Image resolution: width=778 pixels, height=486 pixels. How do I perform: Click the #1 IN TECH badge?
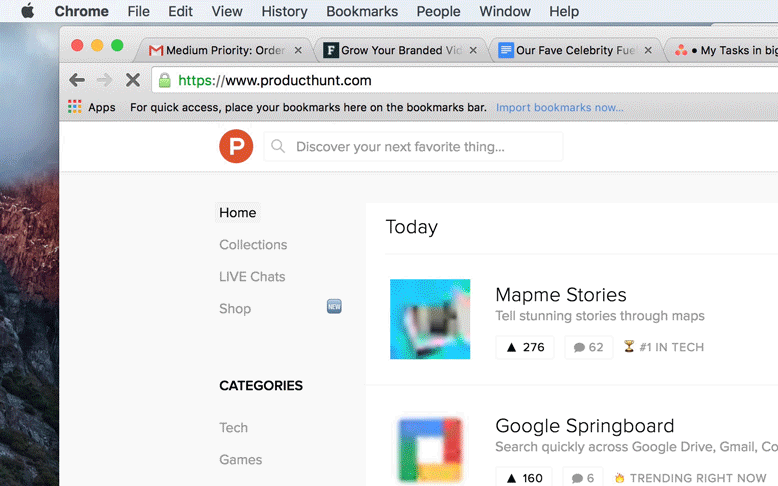click(x=663, y=347)
